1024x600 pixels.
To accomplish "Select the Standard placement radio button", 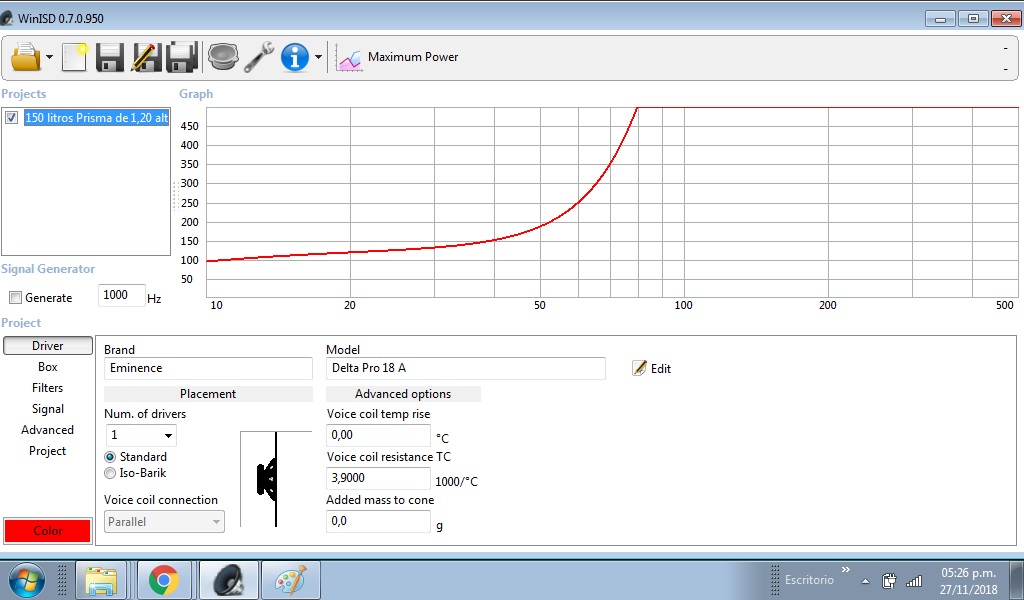I will [110, 457].
